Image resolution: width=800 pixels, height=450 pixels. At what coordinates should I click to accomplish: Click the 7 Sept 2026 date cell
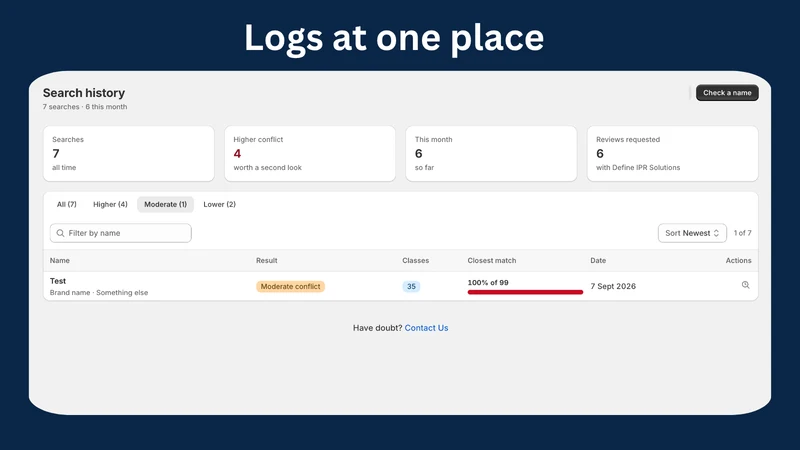[613, 286]
